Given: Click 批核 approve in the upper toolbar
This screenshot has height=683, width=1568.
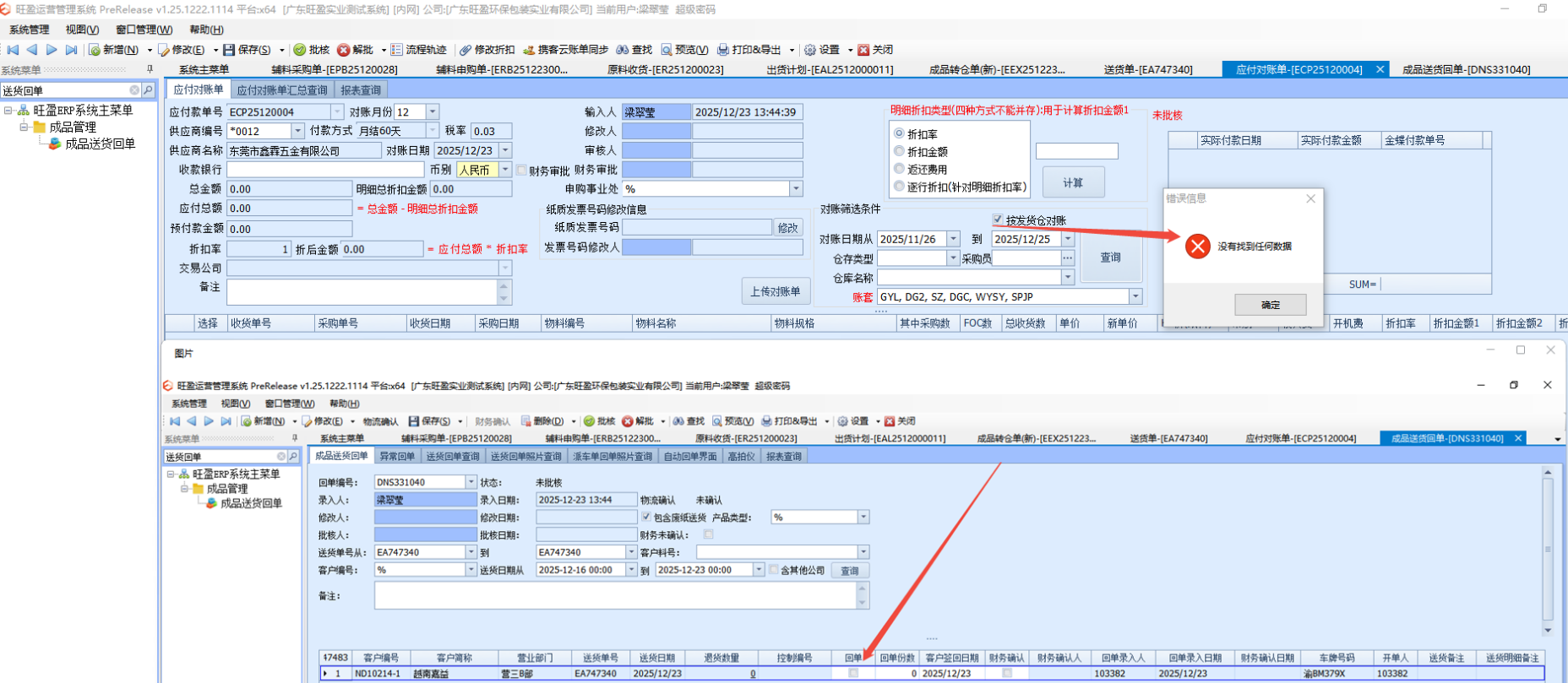Looking at the screenshot, I should (312, 50).
